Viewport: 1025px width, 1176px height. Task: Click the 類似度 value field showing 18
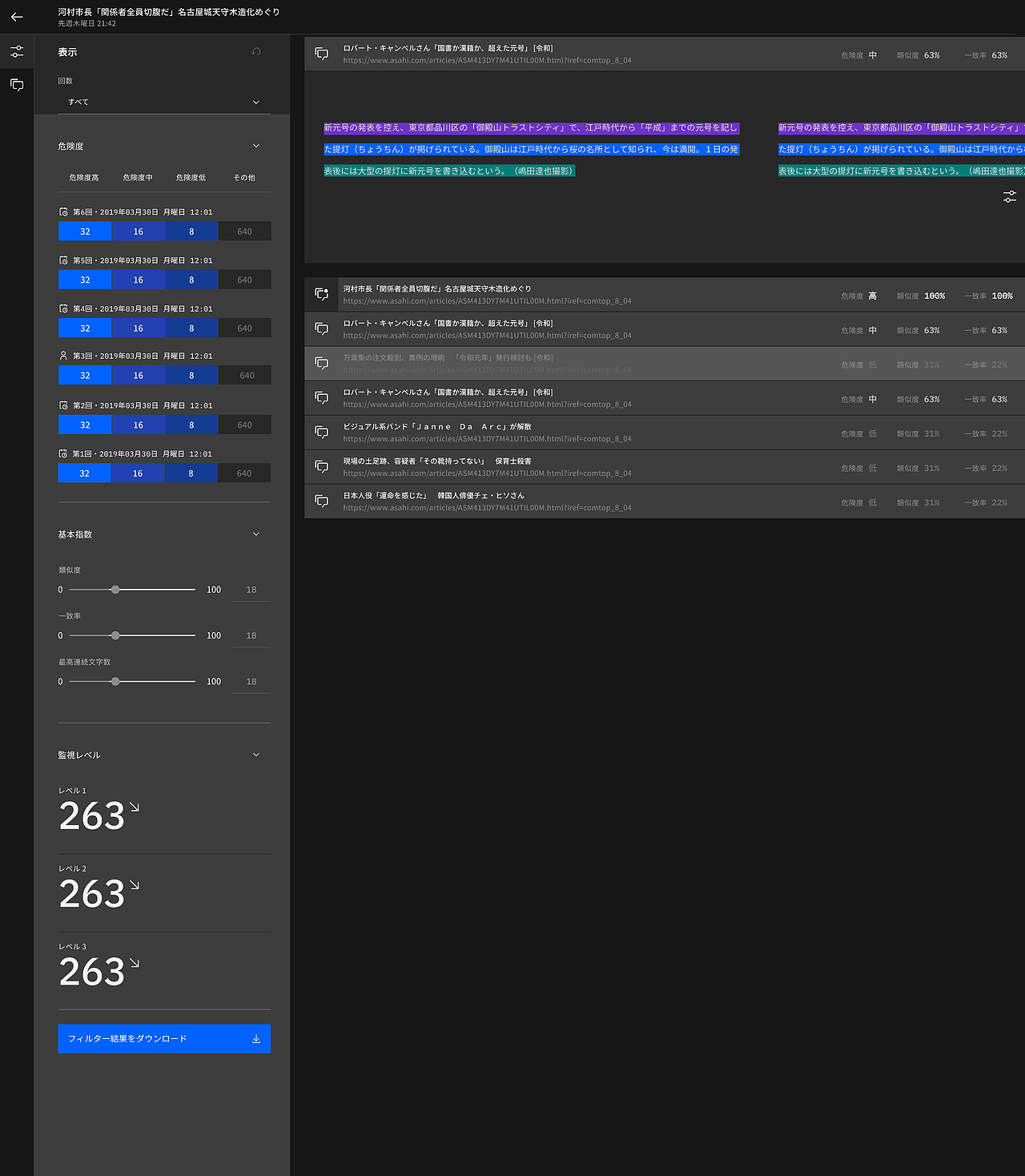click(x=251, y=590)
